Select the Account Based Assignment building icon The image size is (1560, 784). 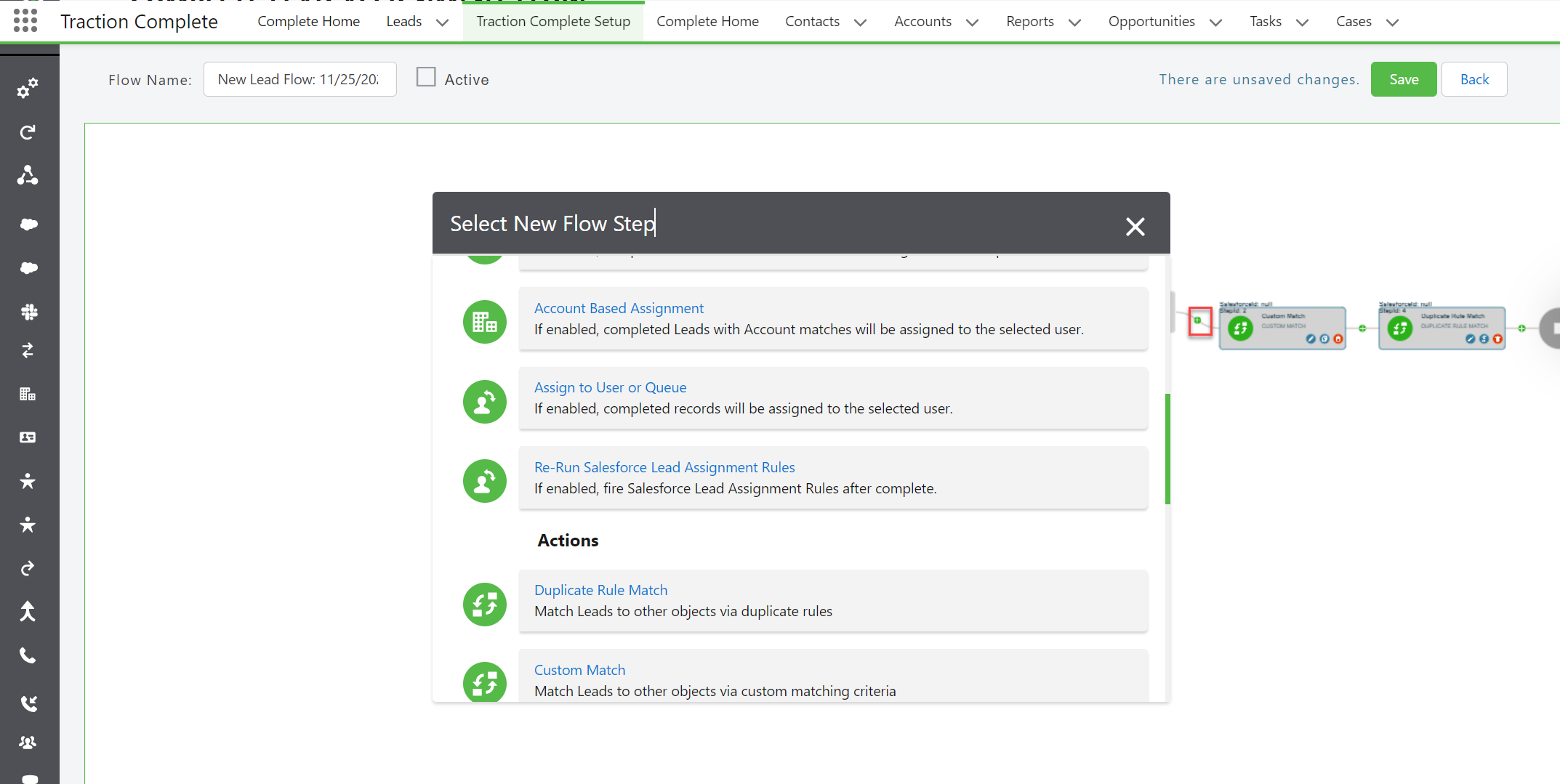(x=484, y=322)
